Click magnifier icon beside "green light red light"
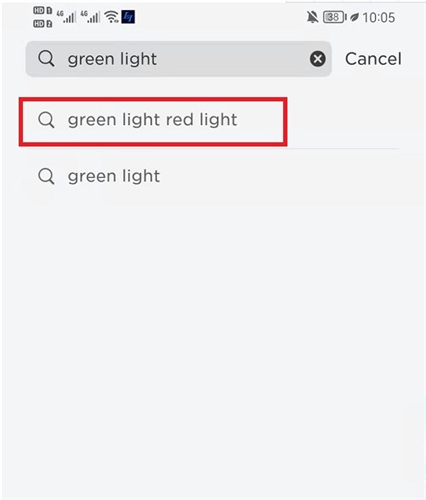 coord(46,120)
